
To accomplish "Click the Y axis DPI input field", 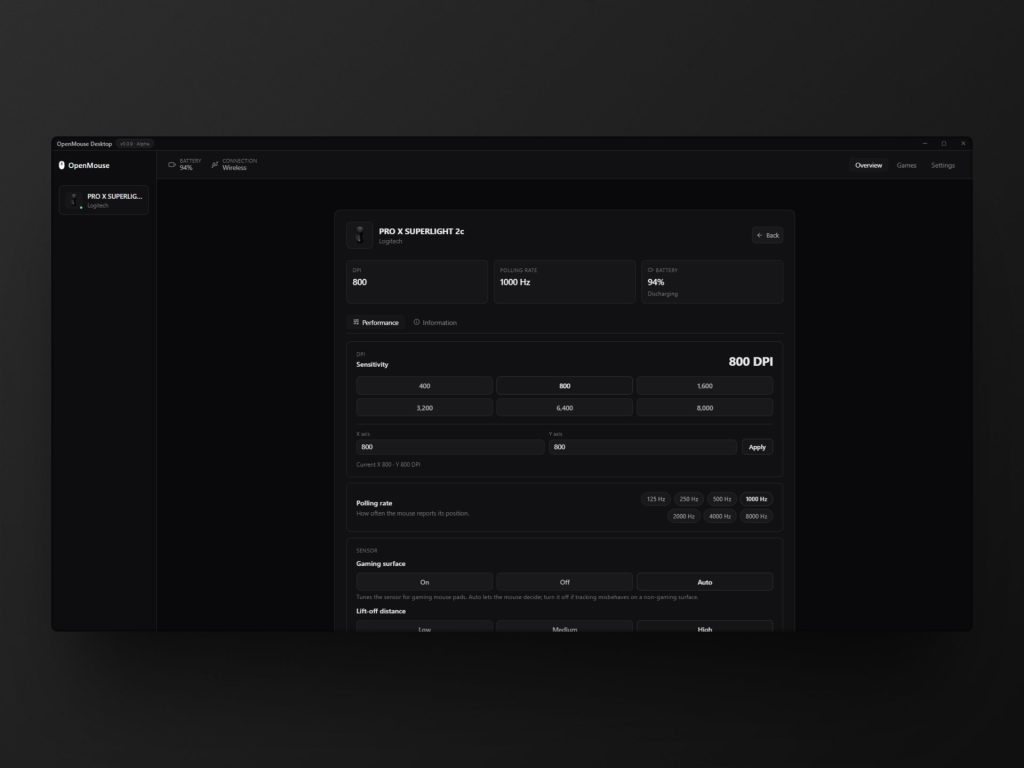I will coord(643,447).
